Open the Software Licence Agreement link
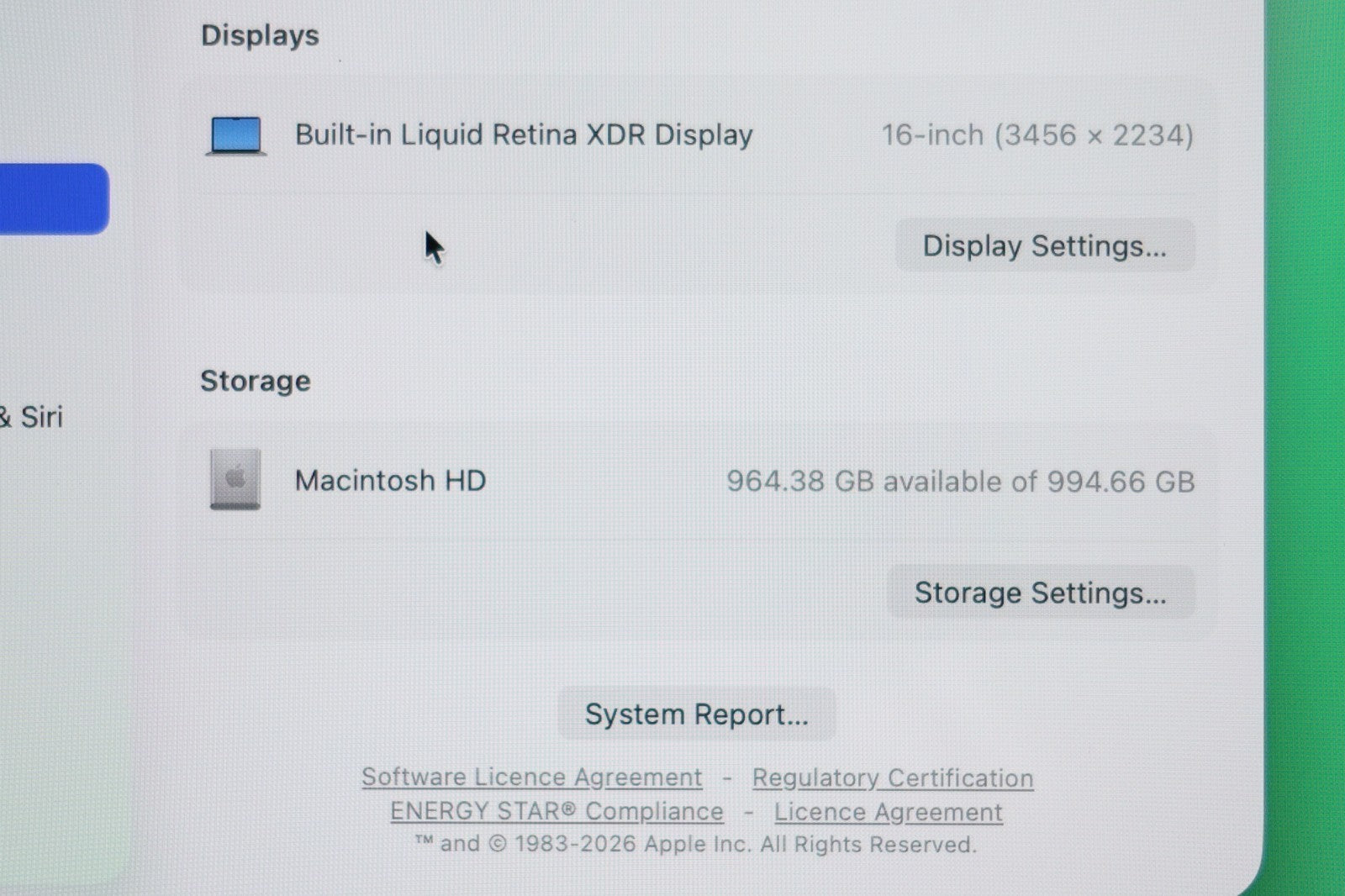 (x=532, y=777)
